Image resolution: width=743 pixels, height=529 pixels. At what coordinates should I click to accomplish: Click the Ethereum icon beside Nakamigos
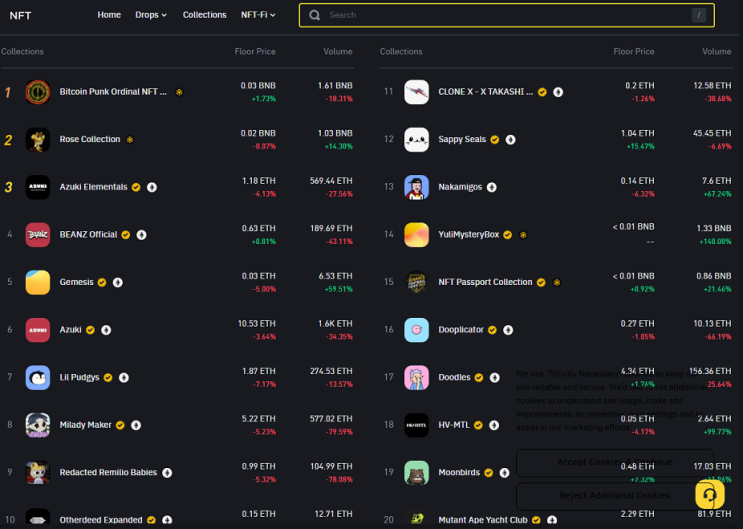point(492,187)
